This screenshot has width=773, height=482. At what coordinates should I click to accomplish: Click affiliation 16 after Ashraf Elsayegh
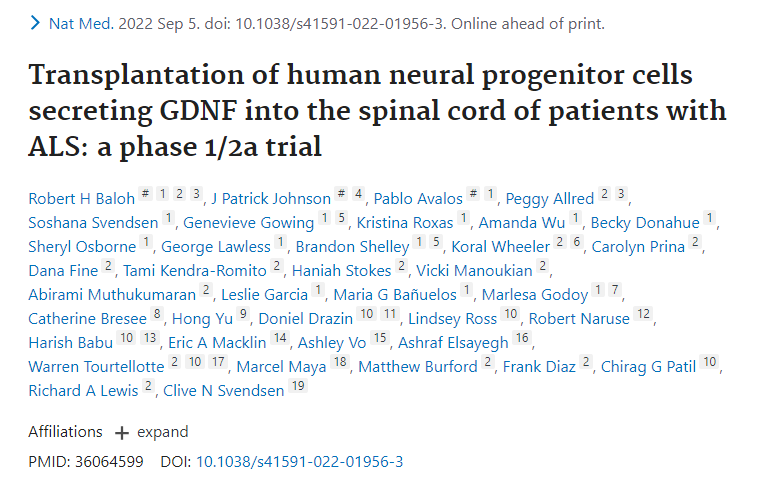tap(522, 339)
